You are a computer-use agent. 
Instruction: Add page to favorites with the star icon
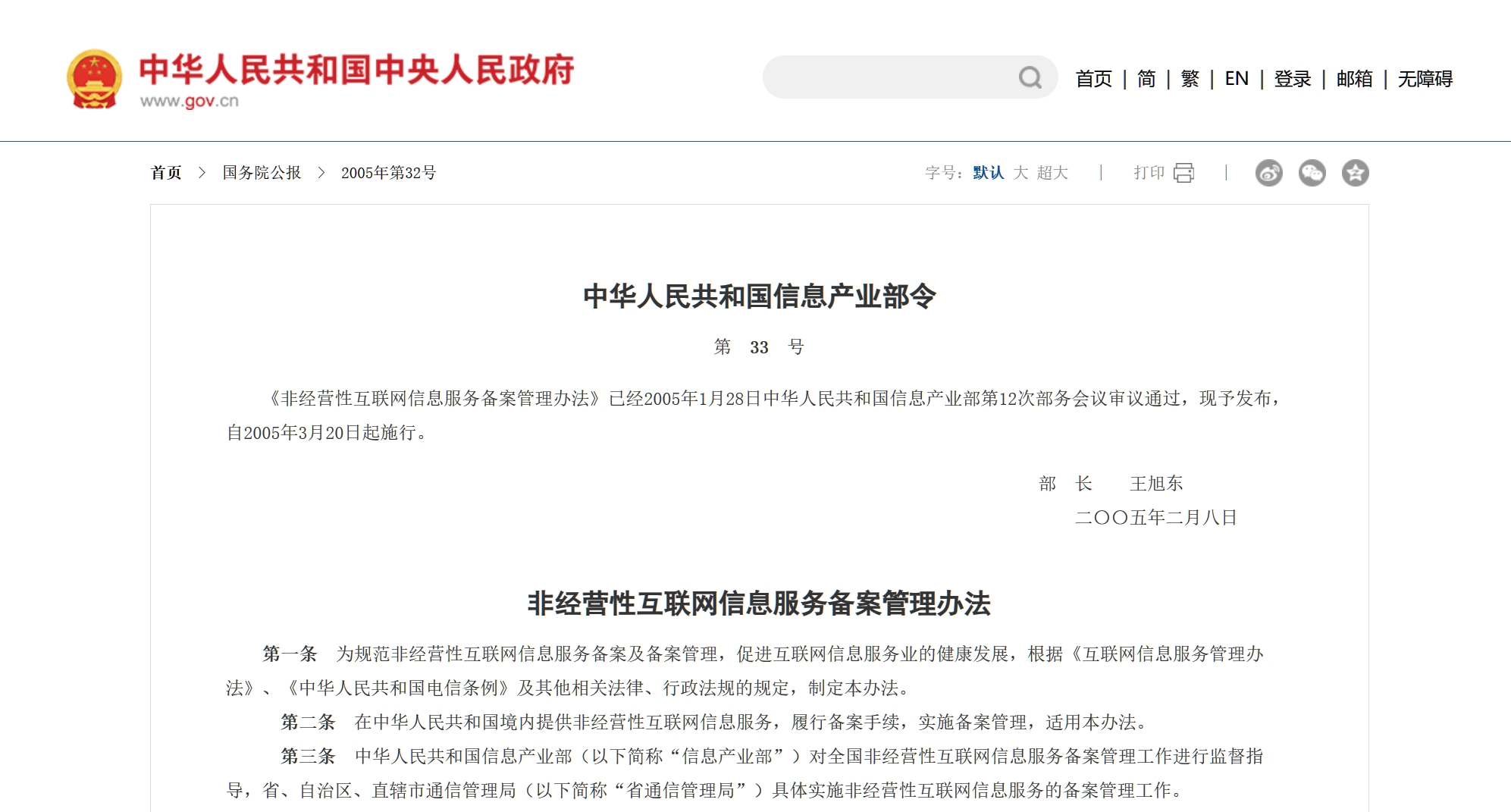[x=1356, y=173]
